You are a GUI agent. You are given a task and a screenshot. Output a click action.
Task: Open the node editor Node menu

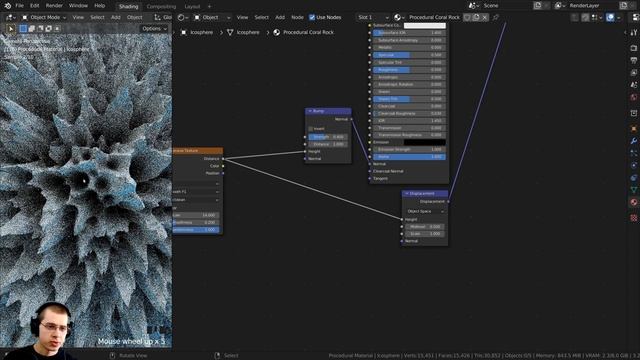297,17
